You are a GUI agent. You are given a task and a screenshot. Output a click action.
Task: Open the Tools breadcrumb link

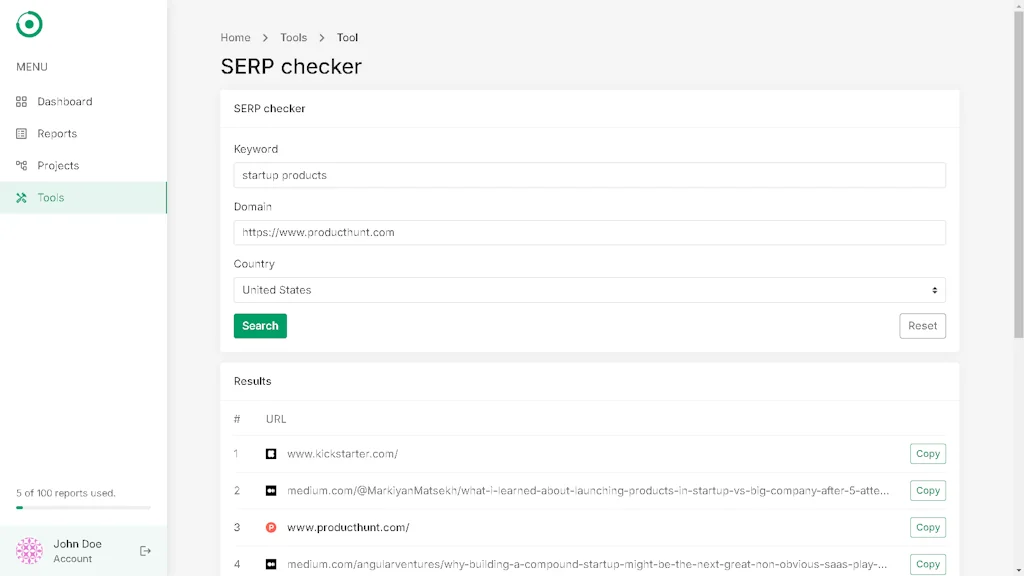(x=293, y=37)
